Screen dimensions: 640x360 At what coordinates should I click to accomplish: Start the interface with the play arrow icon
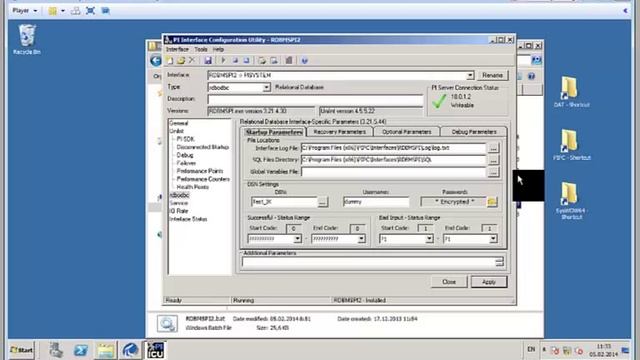[x=223, y=61]
